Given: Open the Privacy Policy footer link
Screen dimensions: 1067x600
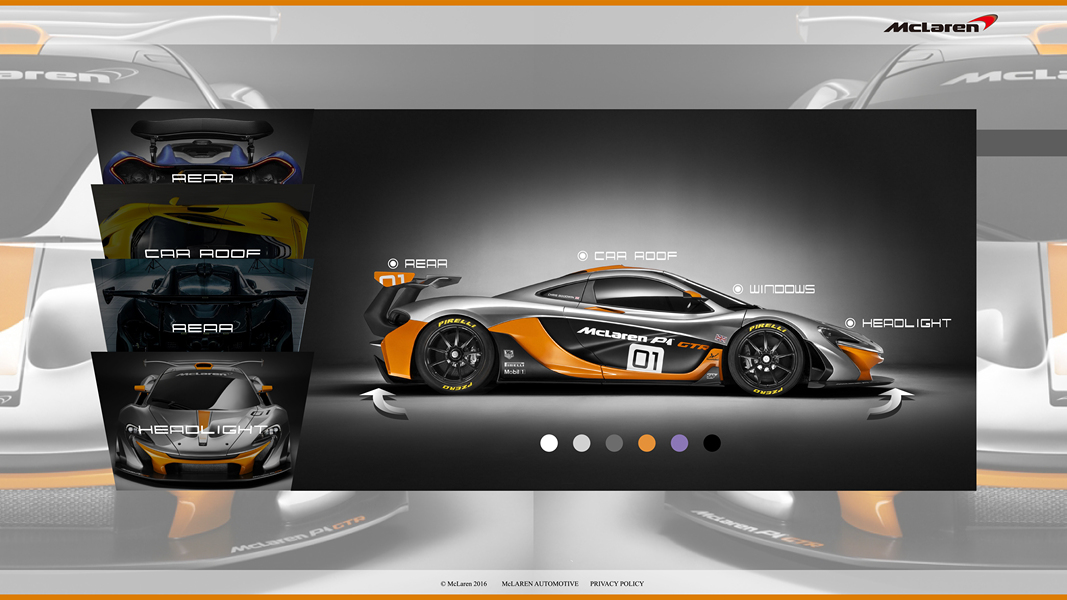Looking at the screenshot, I should [x=617, y=584].
